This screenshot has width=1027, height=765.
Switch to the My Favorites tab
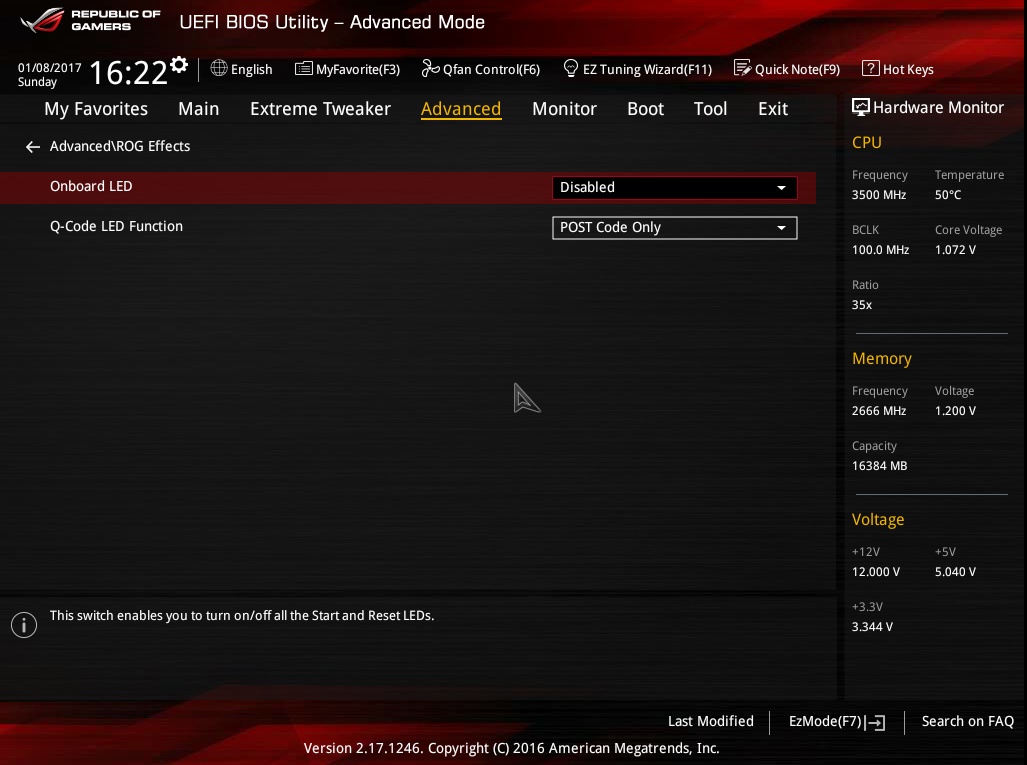click(x=96, y=109)
